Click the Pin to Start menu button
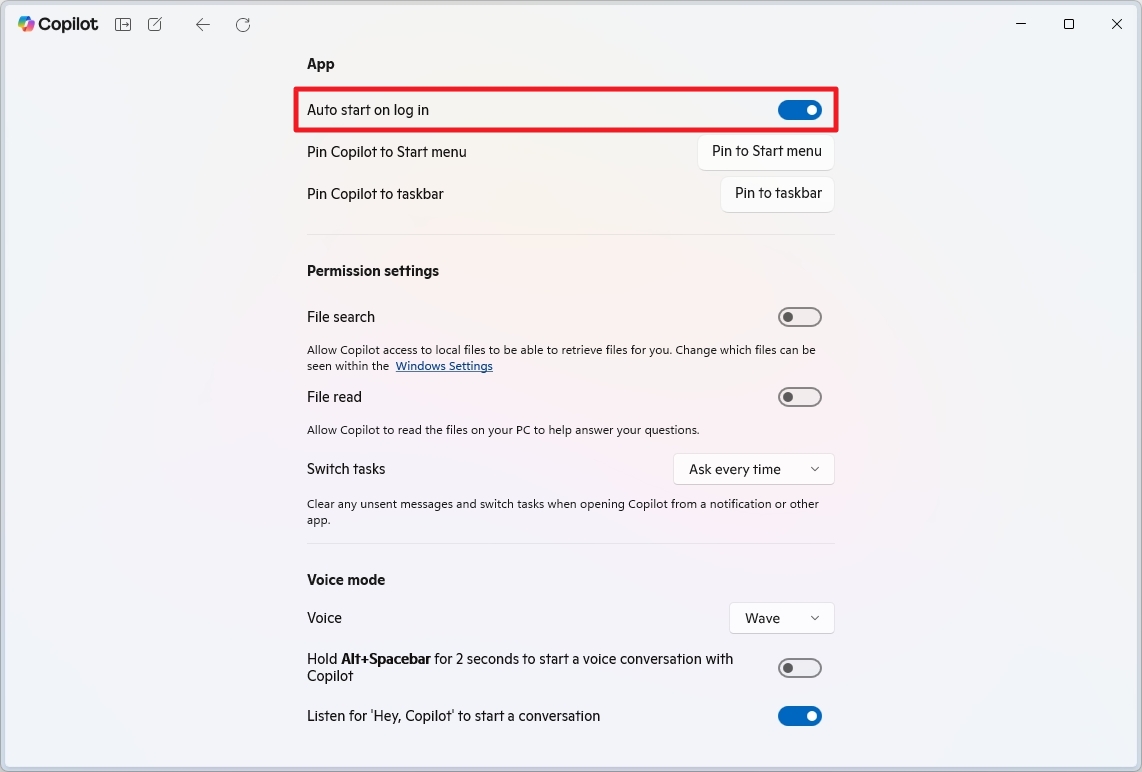Viewport: 1142px width, 772px height. [766, 152]
